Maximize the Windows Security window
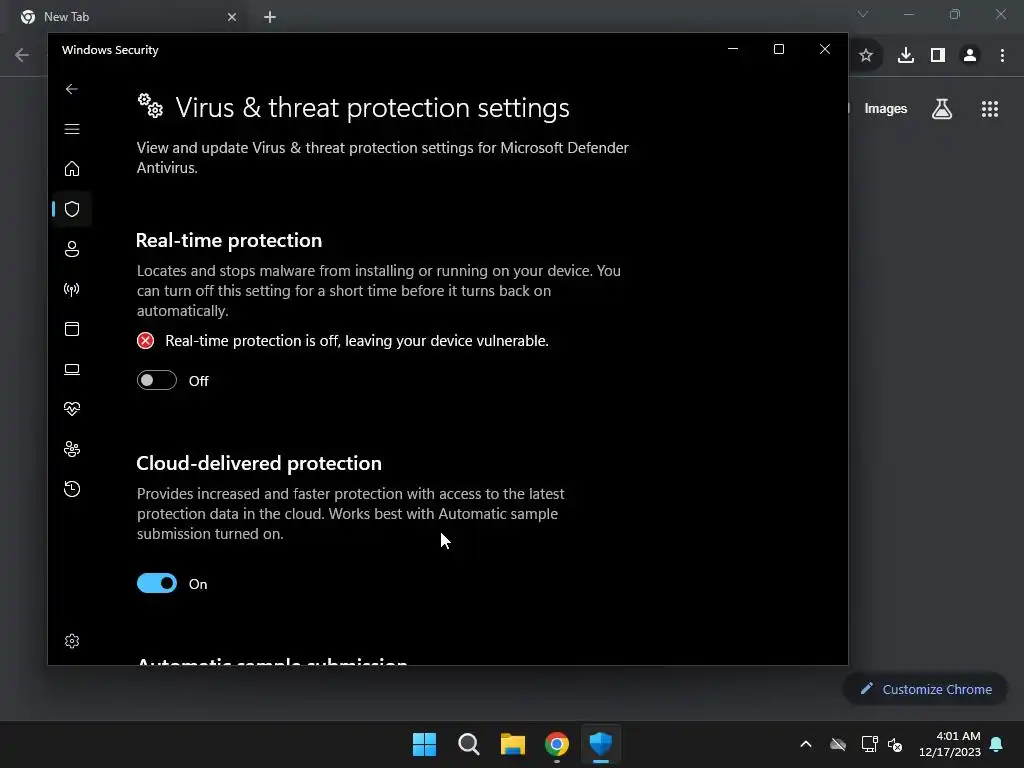The height and width of the screenshot is (768, 1024). [778, 49]
